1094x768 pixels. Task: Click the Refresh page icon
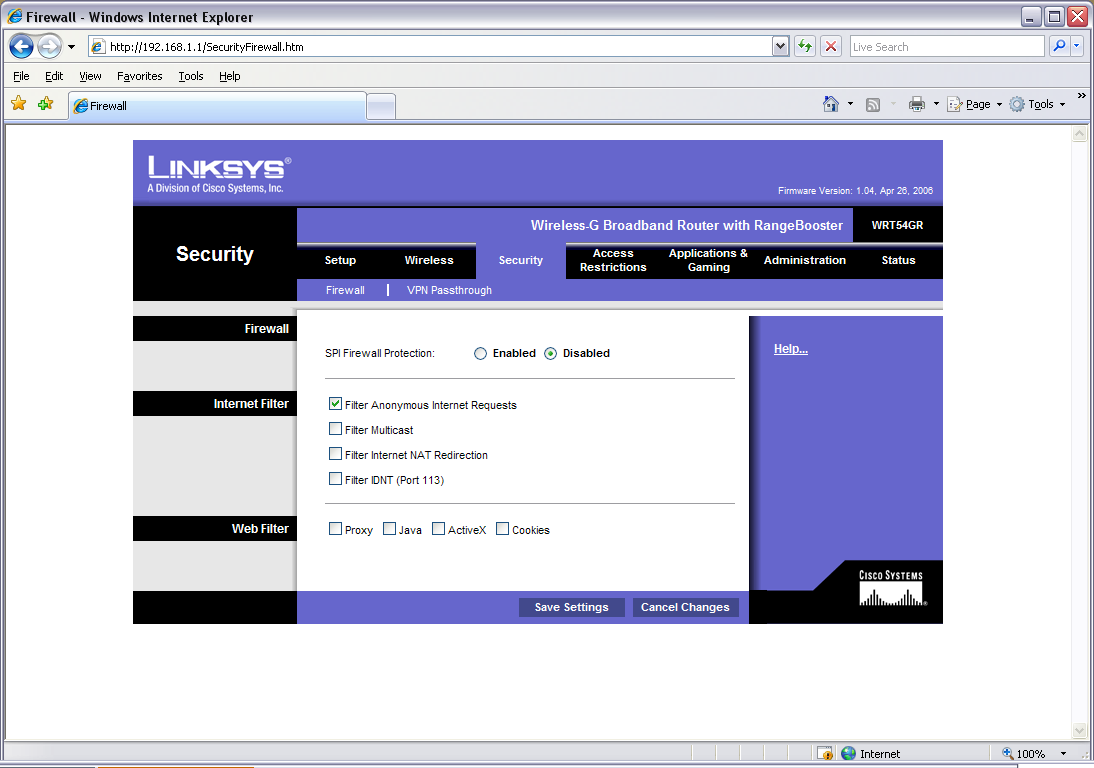tap(805, 46)
